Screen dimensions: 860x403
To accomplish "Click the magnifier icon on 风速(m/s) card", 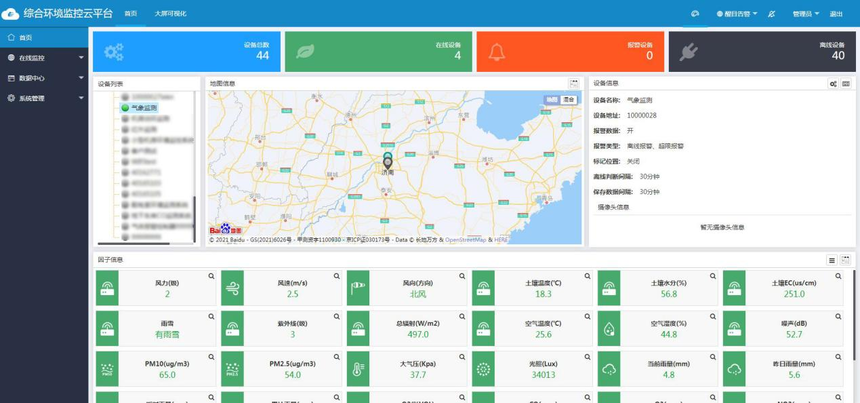I will [x=337, y=276].
